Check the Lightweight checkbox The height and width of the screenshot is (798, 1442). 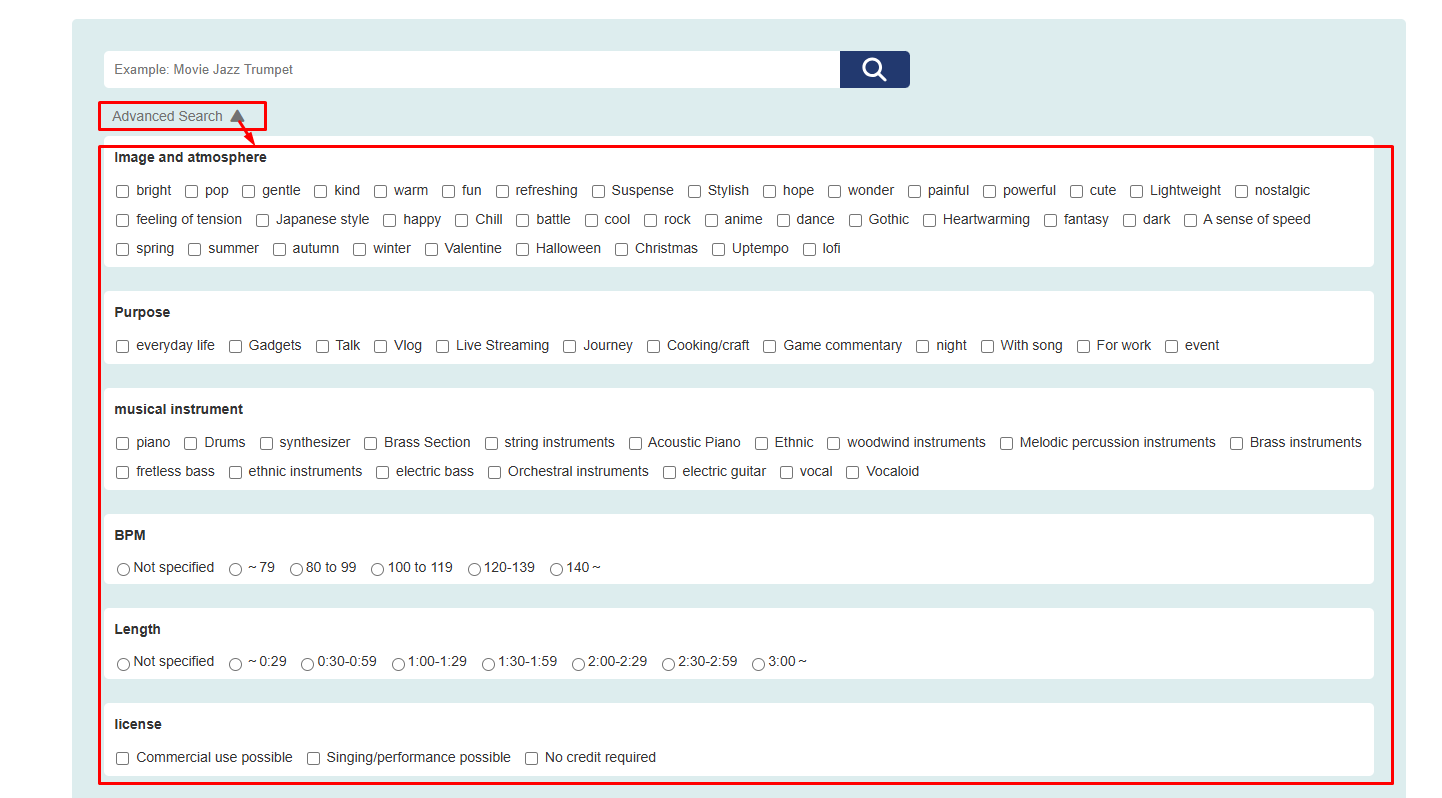point(1137,191)
